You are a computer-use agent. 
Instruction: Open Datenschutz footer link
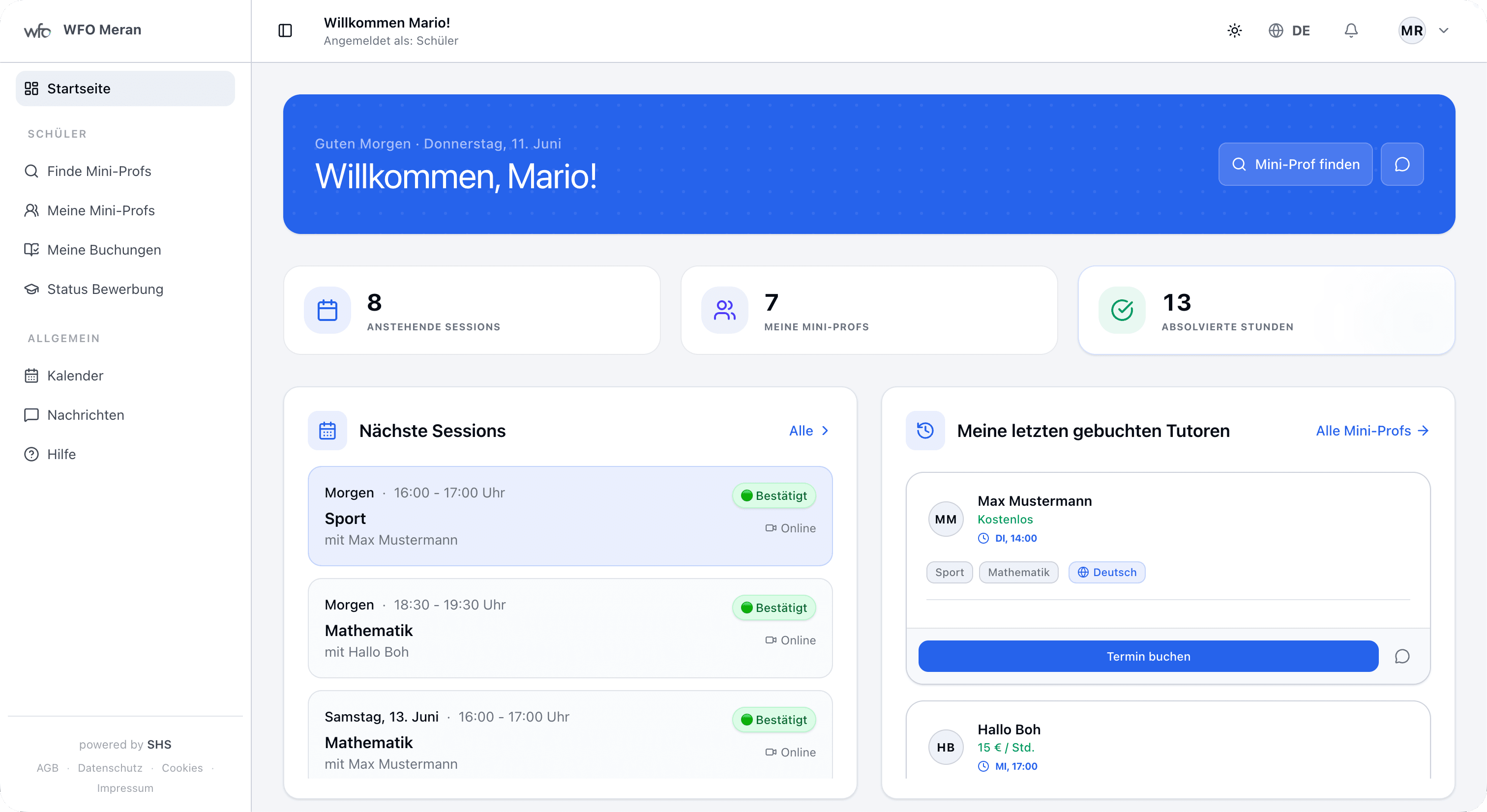110,768
